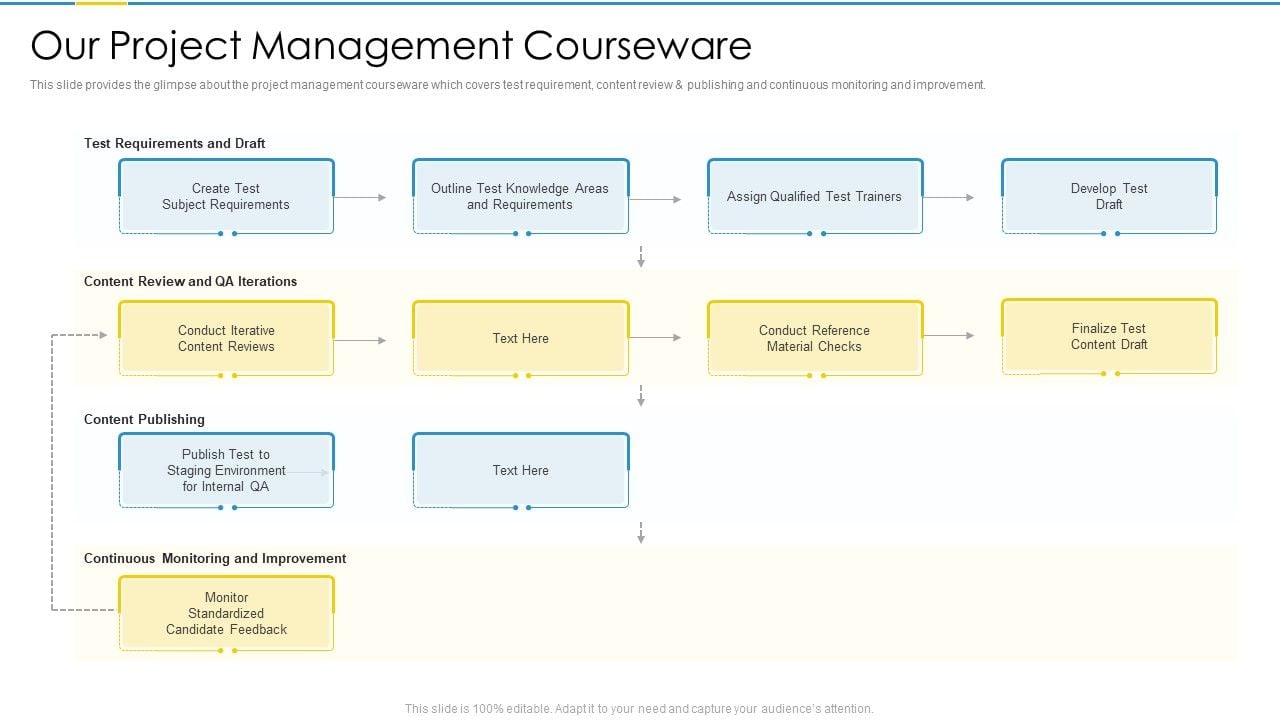Click the 'Test Requirements and Draft' heading

point(175,143)
